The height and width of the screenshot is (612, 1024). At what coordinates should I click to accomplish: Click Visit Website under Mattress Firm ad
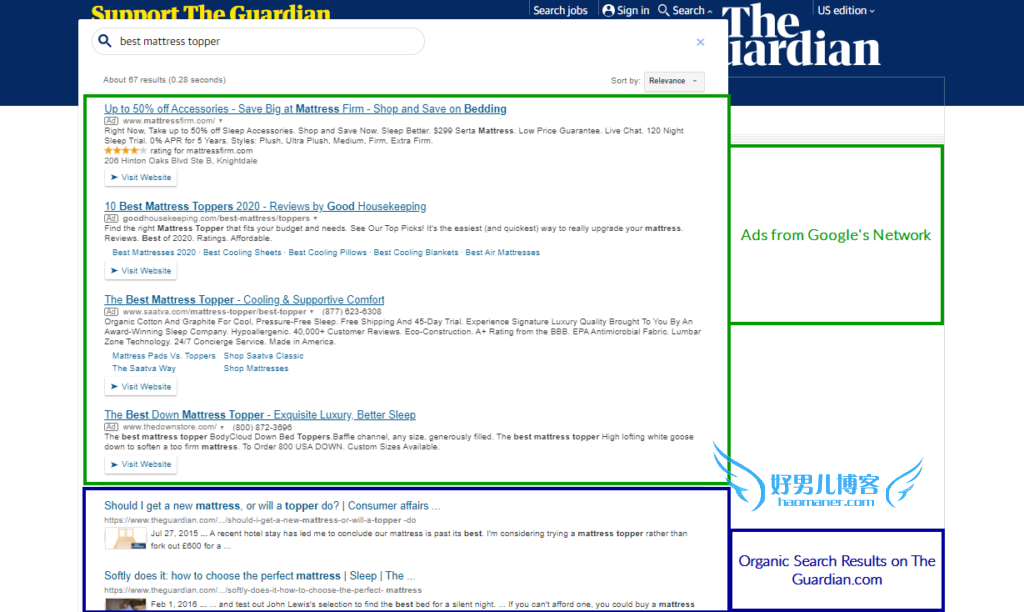(140, 178)
